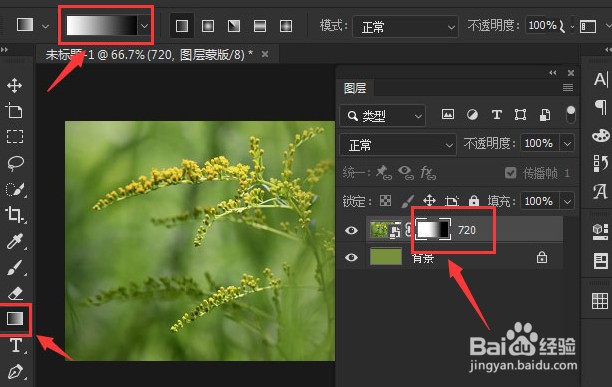The height and width of the screenshot is (387, 612).
Task: Close the 未标题-1 document tab
Action: point(265,54)
